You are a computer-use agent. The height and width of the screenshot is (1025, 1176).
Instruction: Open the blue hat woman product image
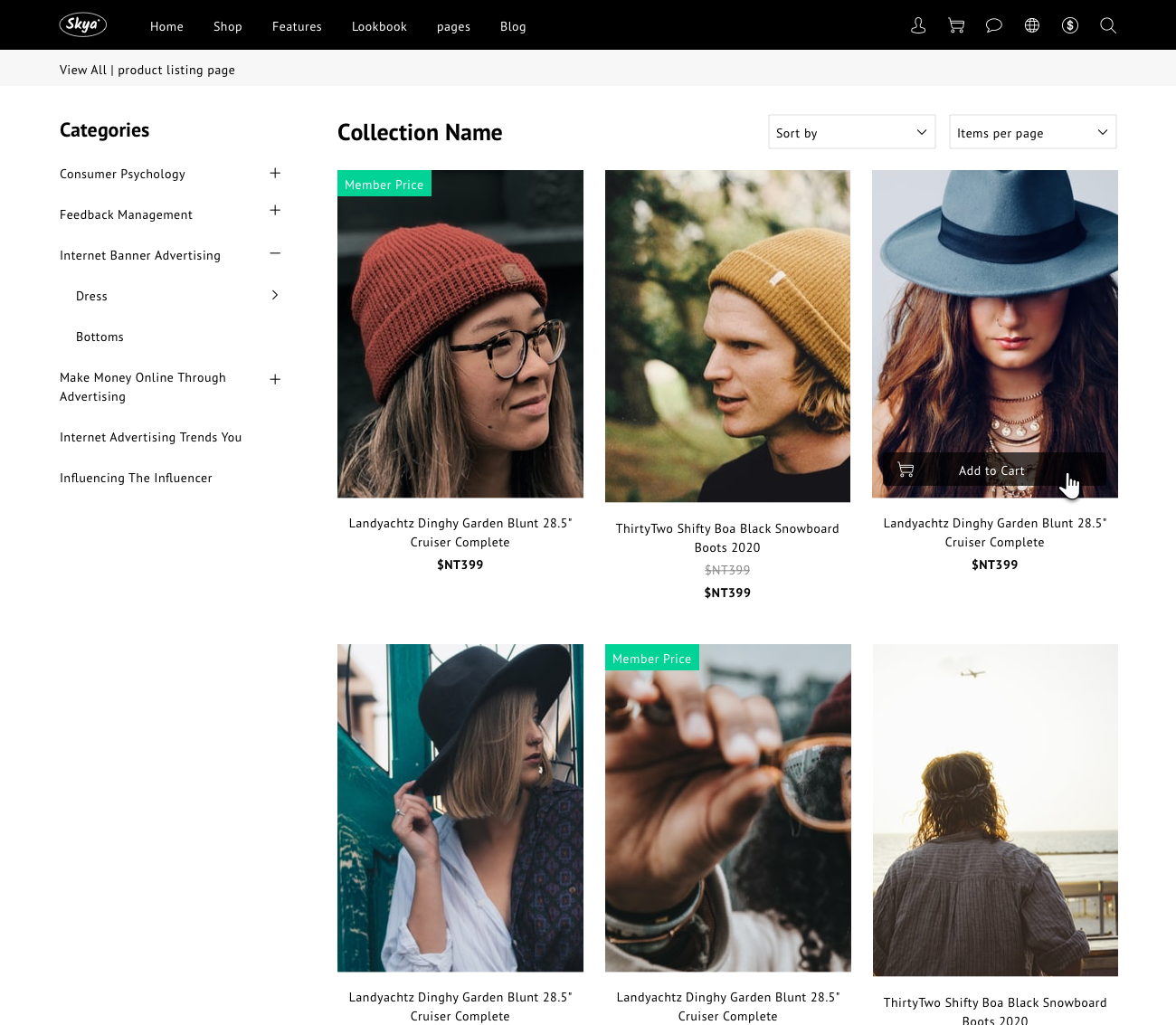tap(995, 334)
